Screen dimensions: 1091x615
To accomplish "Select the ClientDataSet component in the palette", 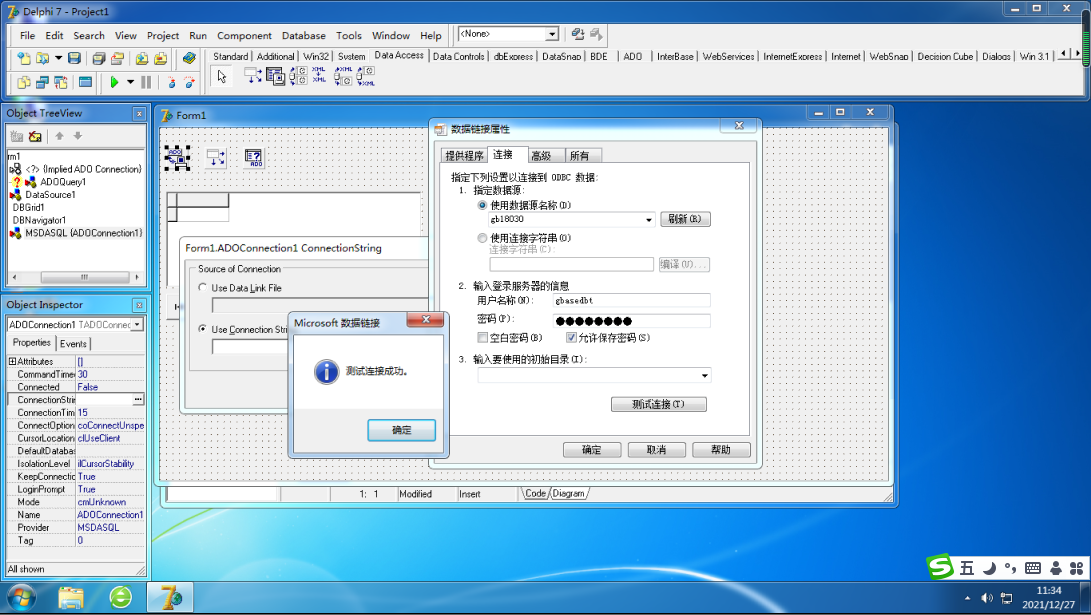I will 276,76.
